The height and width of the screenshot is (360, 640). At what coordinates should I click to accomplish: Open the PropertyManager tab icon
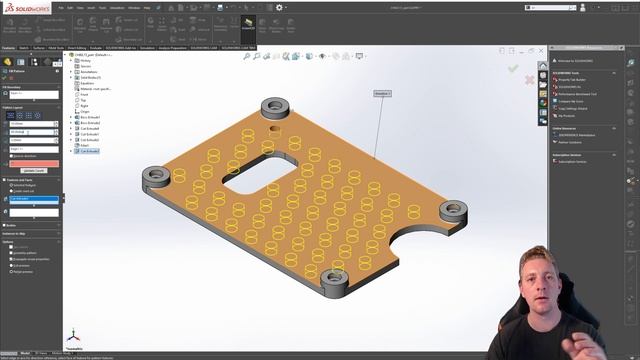point(21,62)
